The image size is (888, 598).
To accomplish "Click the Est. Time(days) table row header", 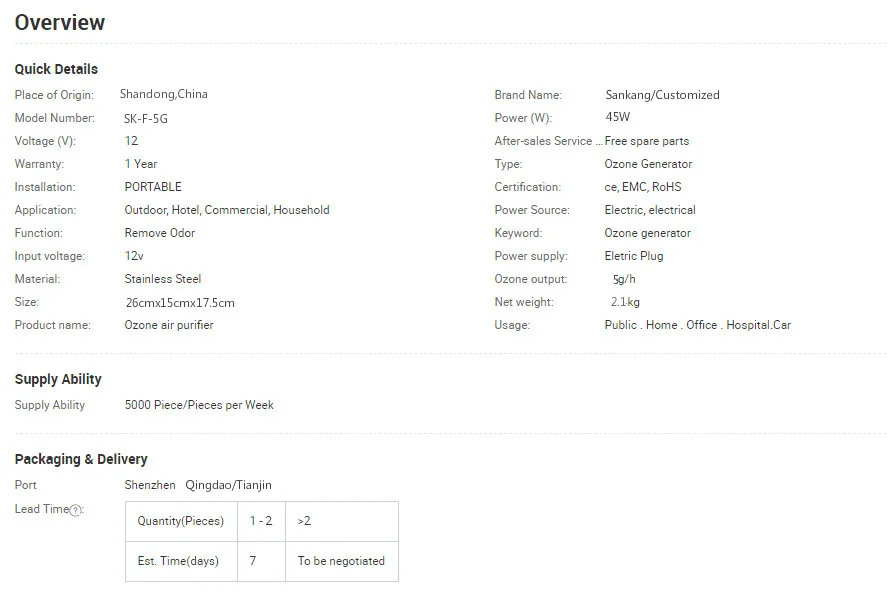I will point(178,561).
